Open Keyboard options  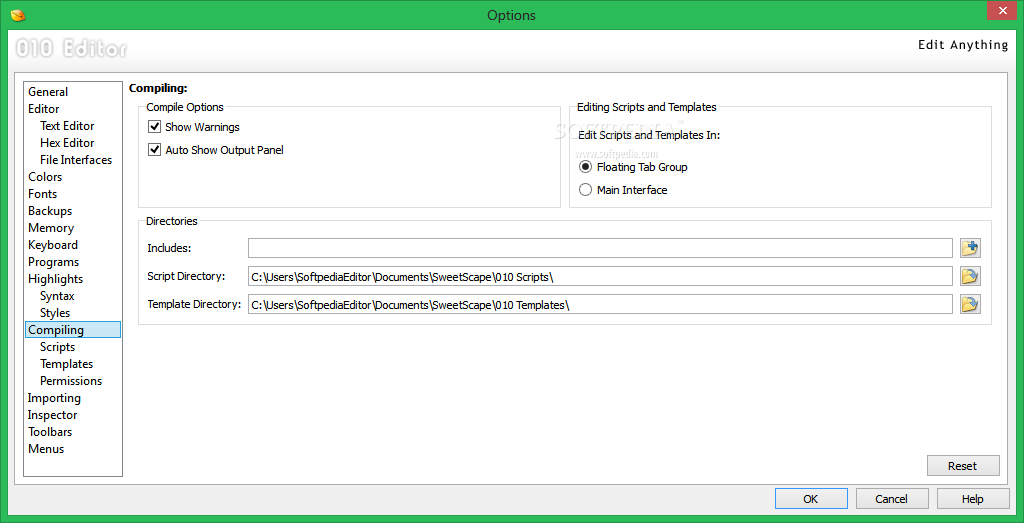pos(52,245)
